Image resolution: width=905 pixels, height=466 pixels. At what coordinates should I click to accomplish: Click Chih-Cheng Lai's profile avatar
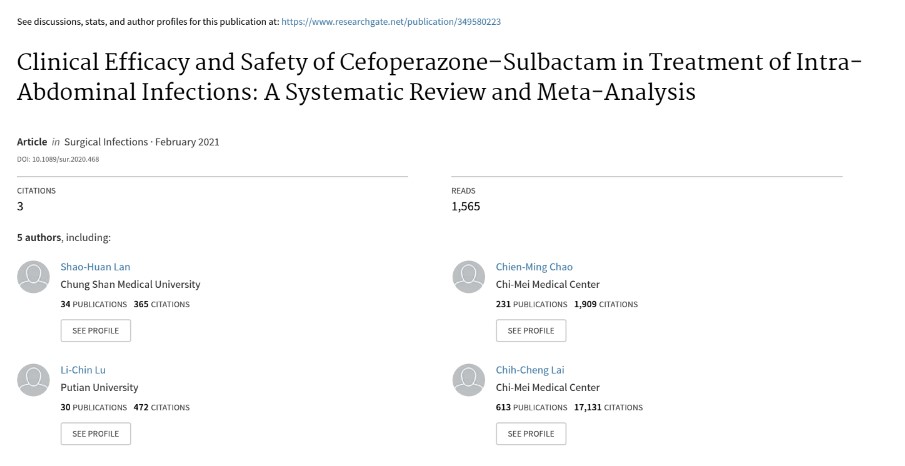[469, 380]
